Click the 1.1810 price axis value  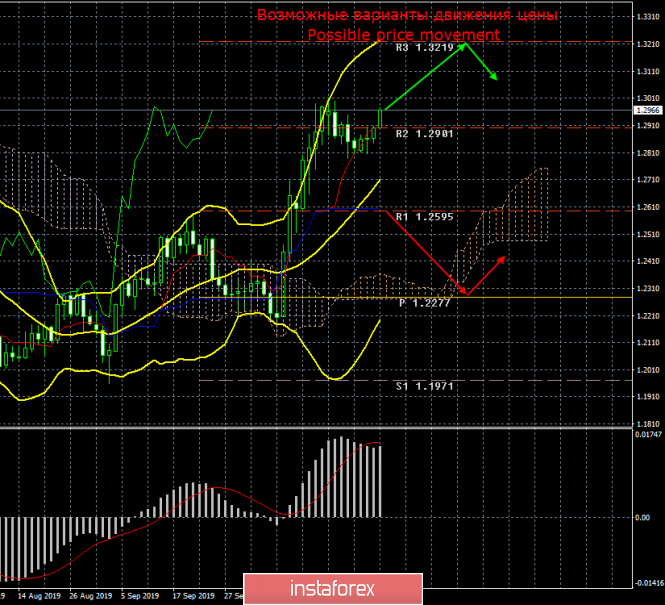coord(648,424)
